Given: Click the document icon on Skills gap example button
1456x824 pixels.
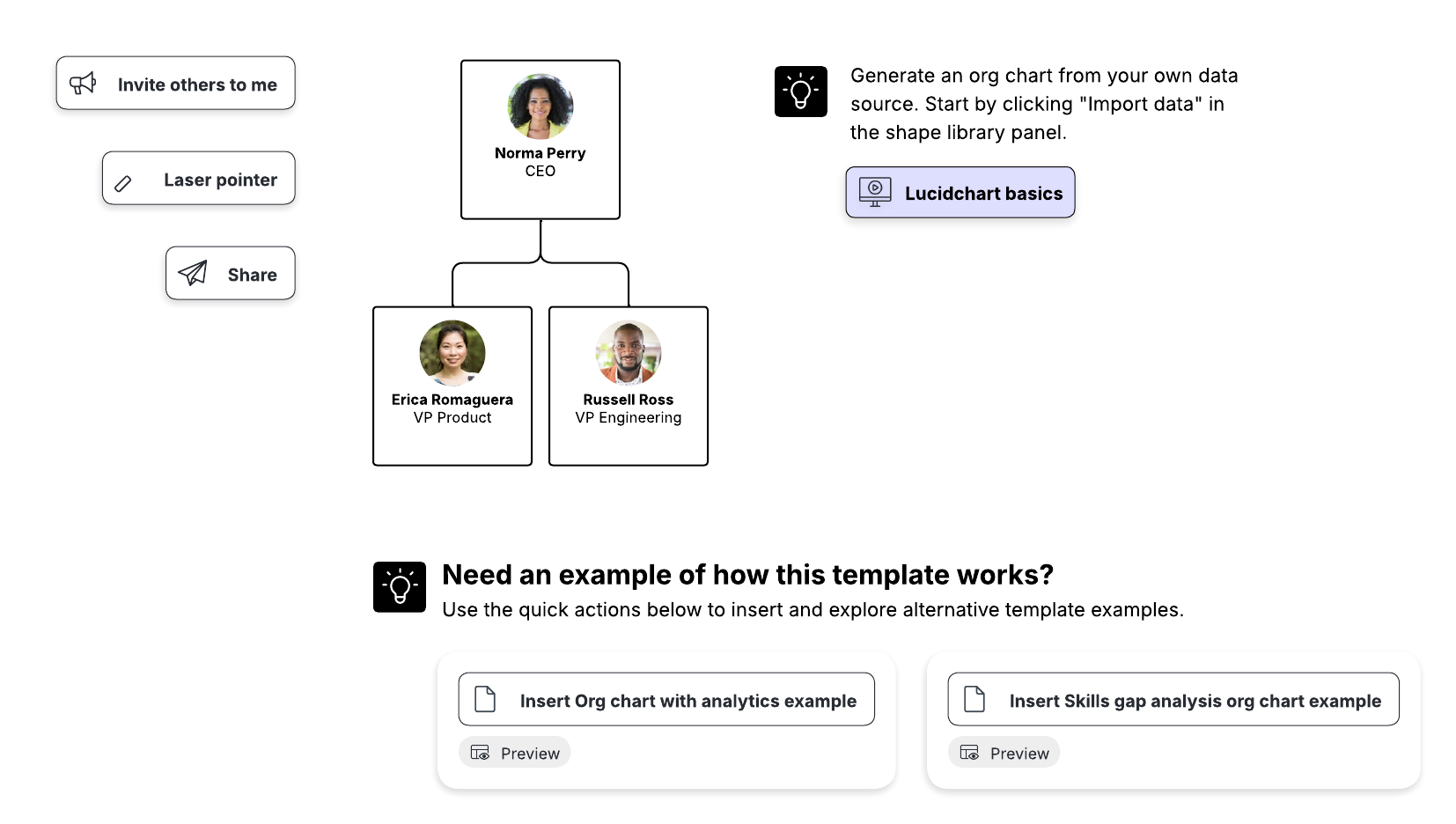Looking at the screenshot, I should click(x=974, y=698).
